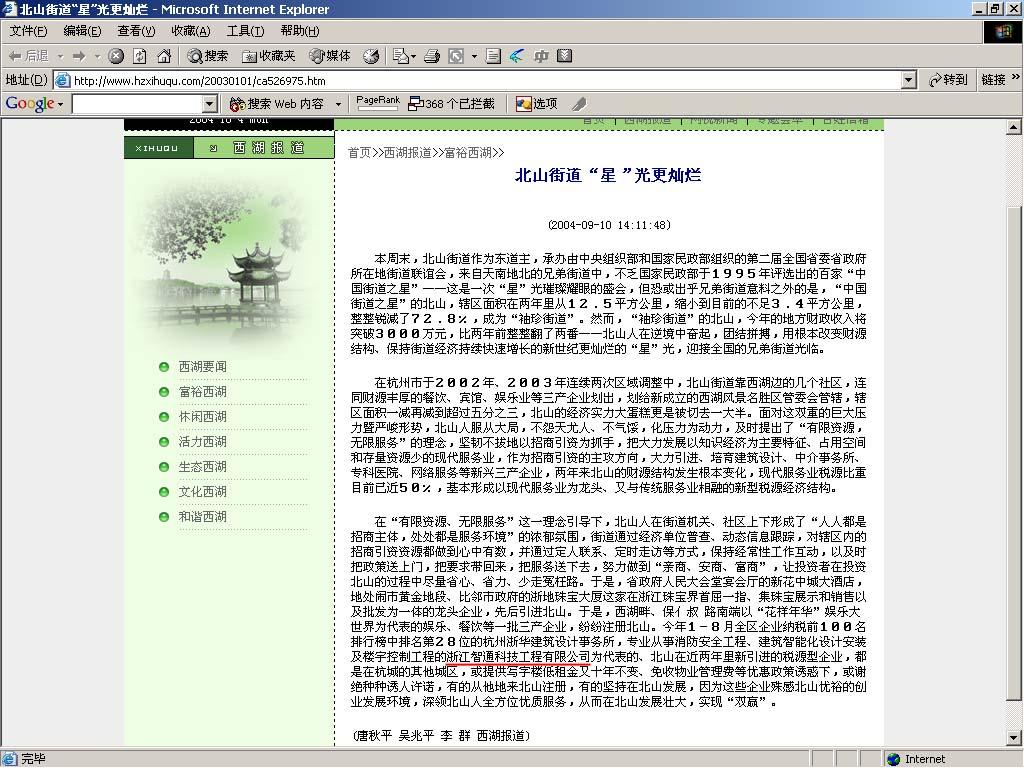Open the 收藏夹 favorites pane
This screenshot has width=1024, height=768.
[x=268, y=56]
